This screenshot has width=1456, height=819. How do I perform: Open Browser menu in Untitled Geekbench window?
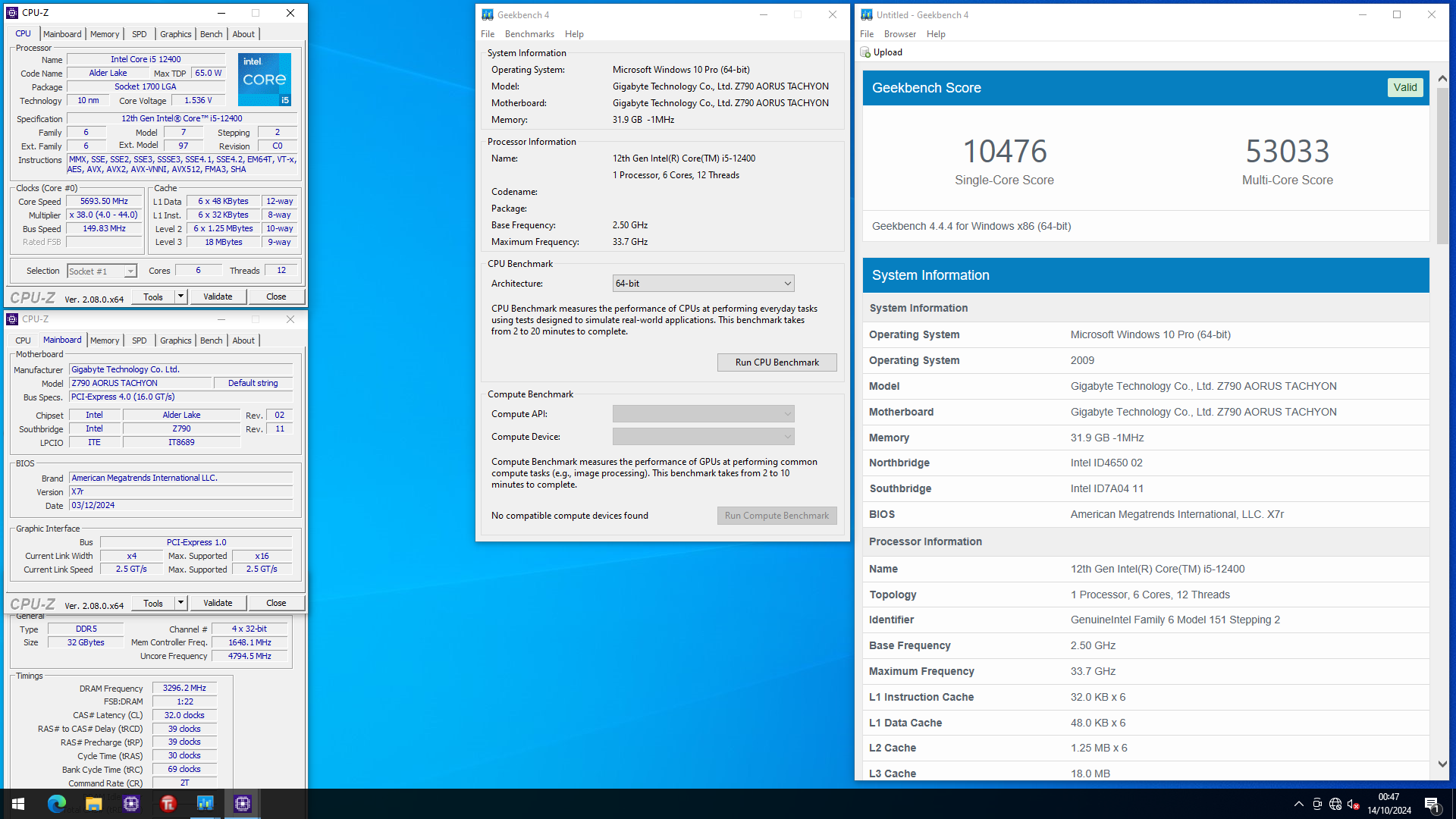click(x=900, y=34)
